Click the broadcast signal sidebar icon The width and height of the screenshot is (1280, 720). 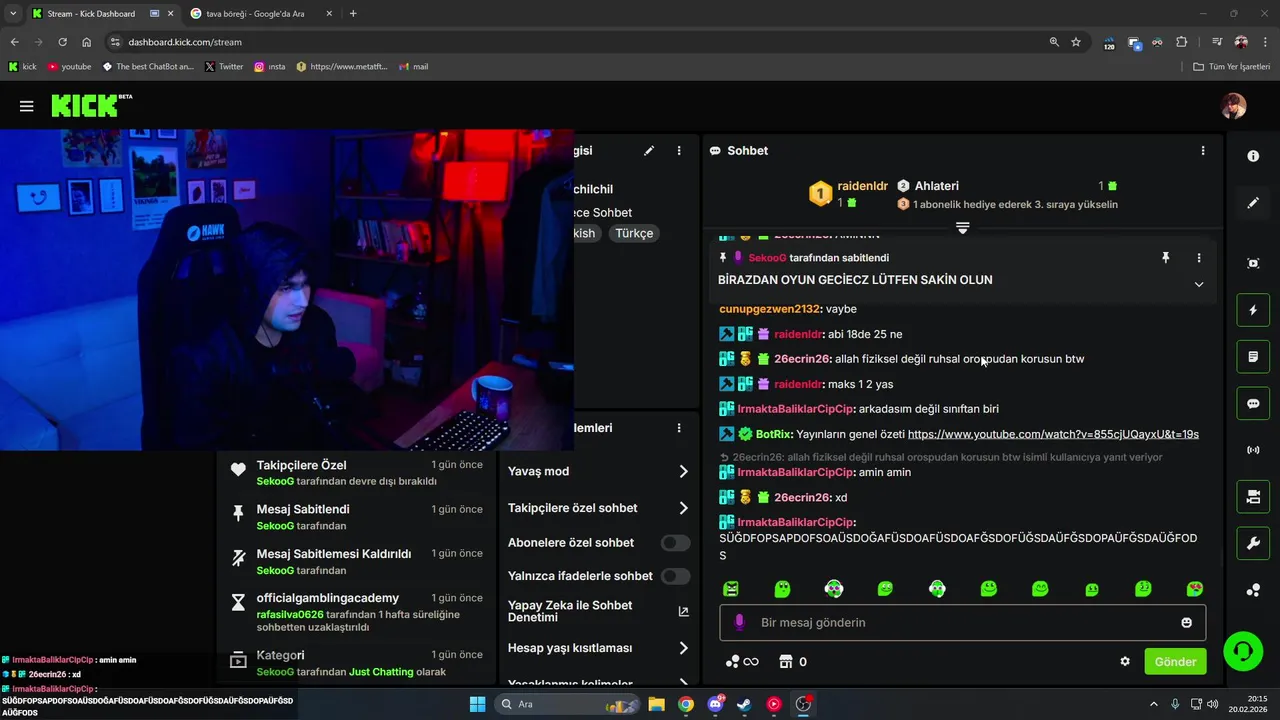coord(1253,450)
